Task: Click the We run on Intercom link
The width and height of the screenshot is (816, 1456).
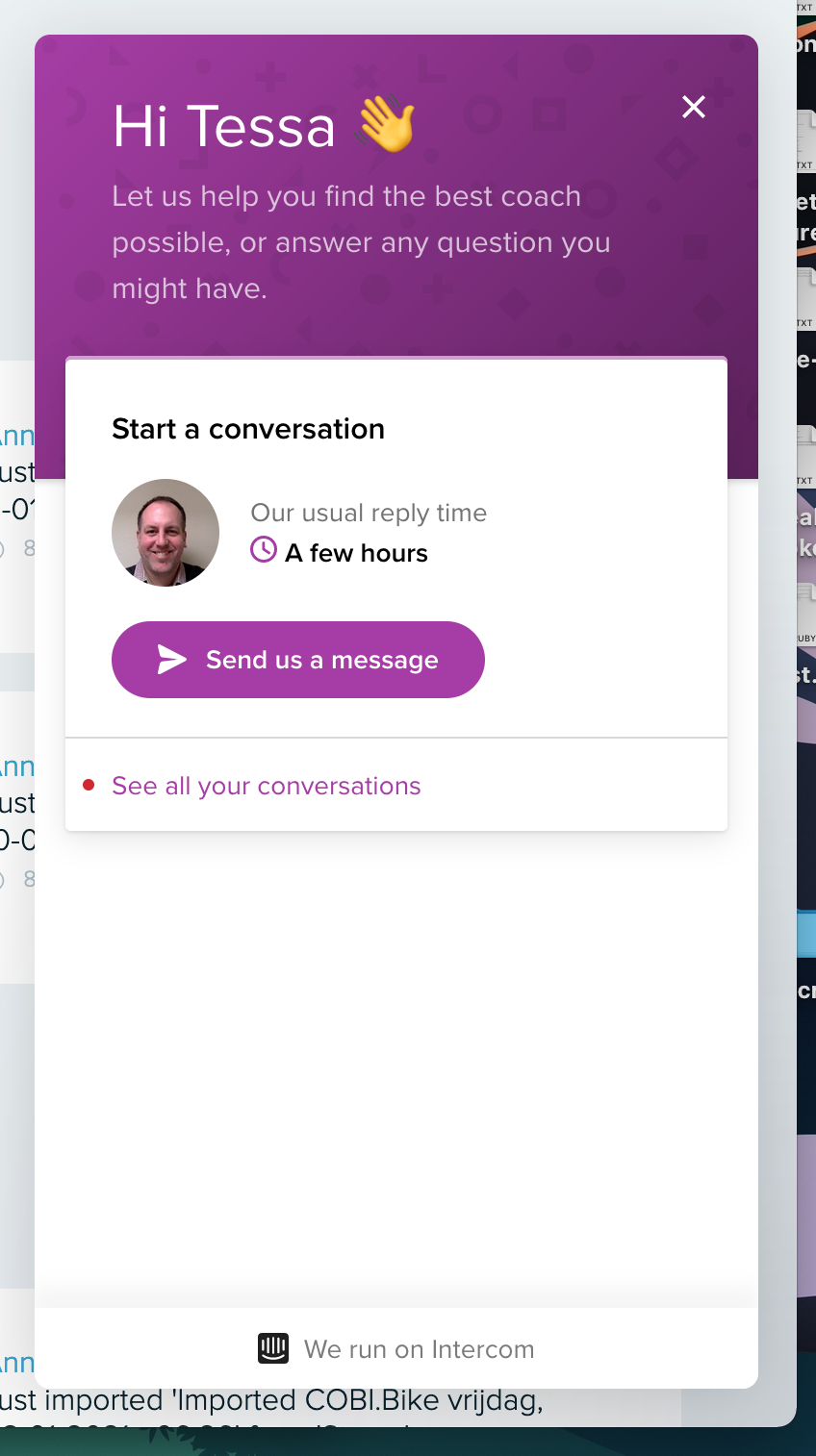Action: pos(419,1348)
